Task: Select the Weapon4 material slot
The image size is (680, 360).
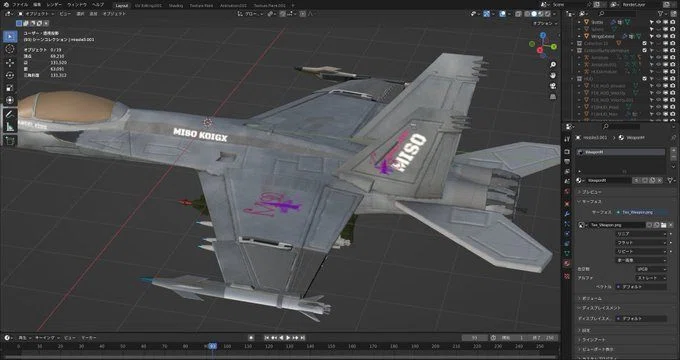Action: click(621, 152)
